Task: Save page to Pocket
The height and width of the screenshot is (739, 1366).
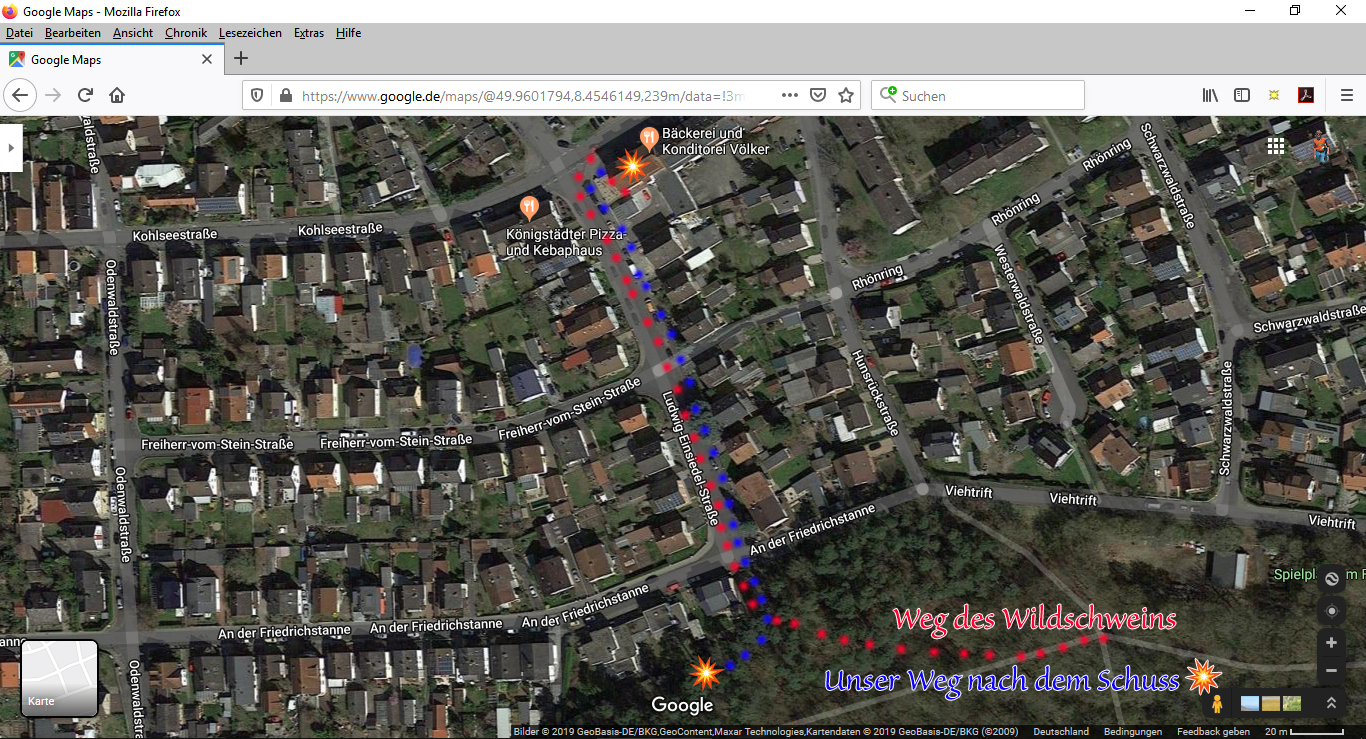Action: click(x=818, y=95)
